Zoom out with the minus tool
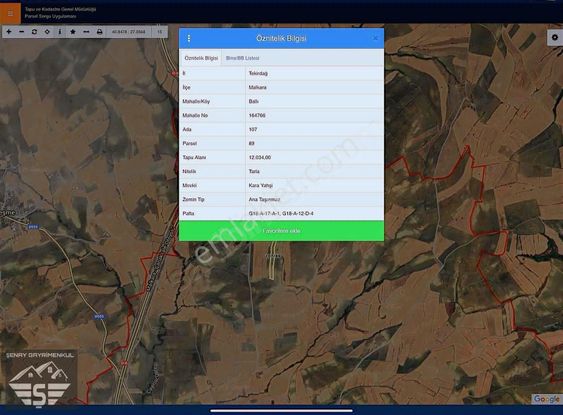The width and height of the screenshot is (563, 415). [x=22, y=32]
